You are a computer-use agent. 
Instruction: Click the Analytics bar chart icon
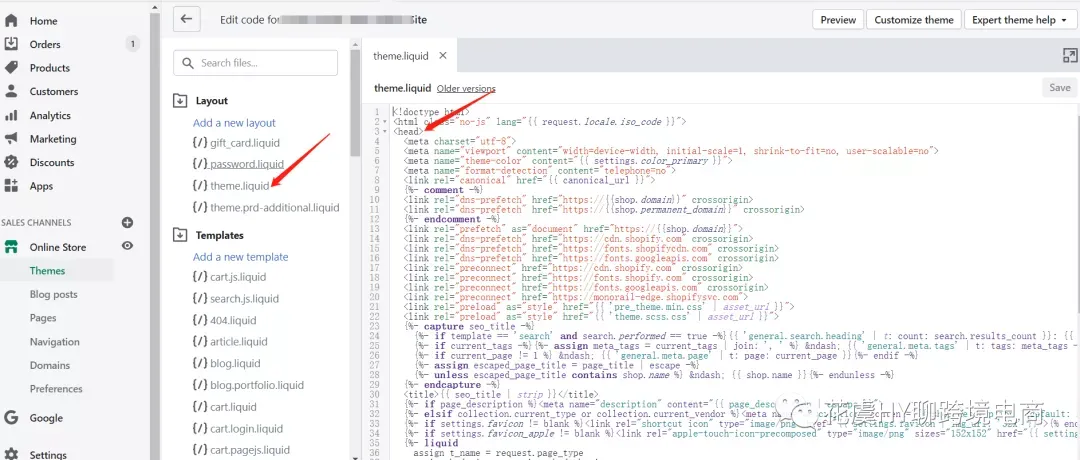pos(11,115)
